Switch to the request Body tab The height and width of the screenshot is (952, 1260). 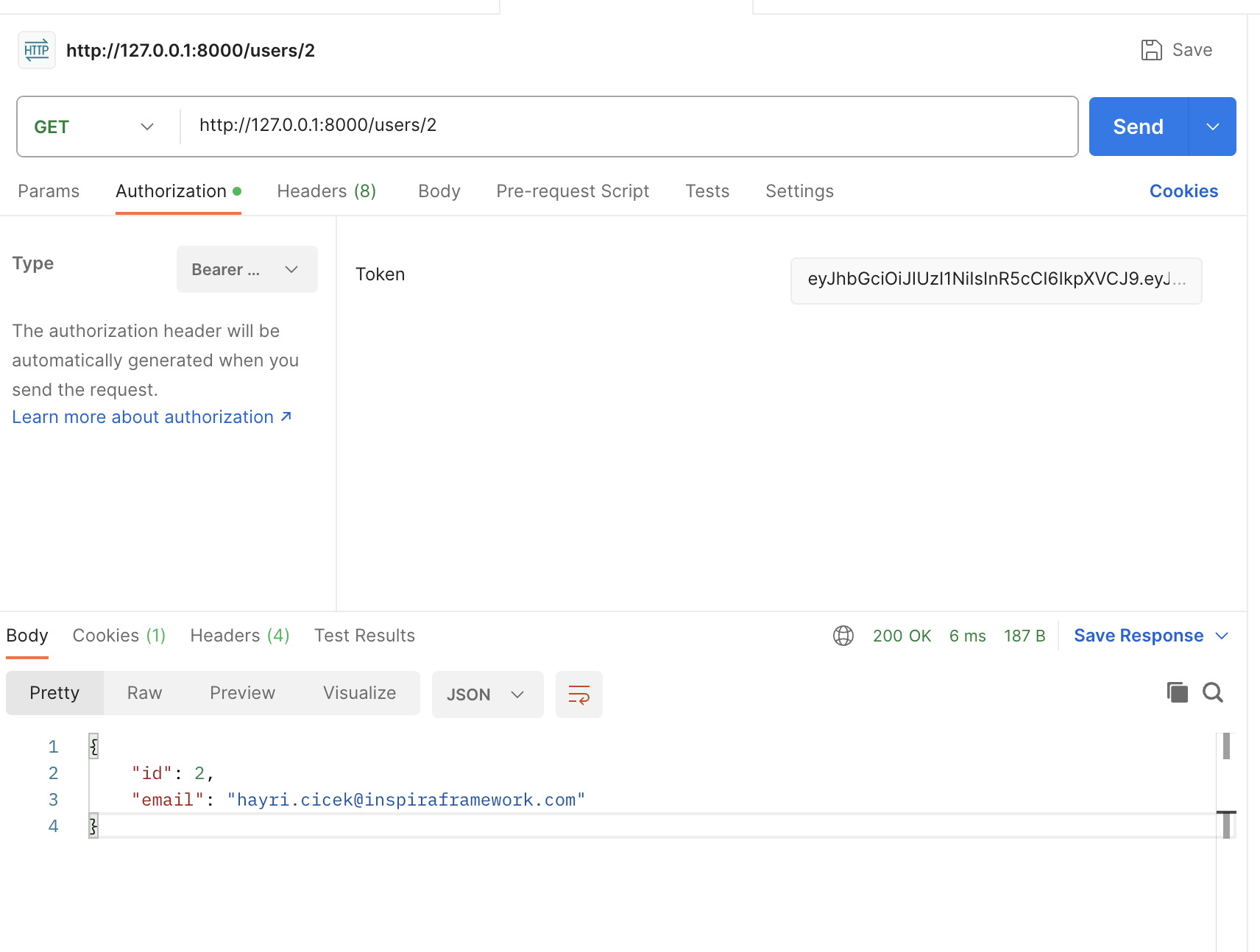pyautogui.click(x=439, y=191)
